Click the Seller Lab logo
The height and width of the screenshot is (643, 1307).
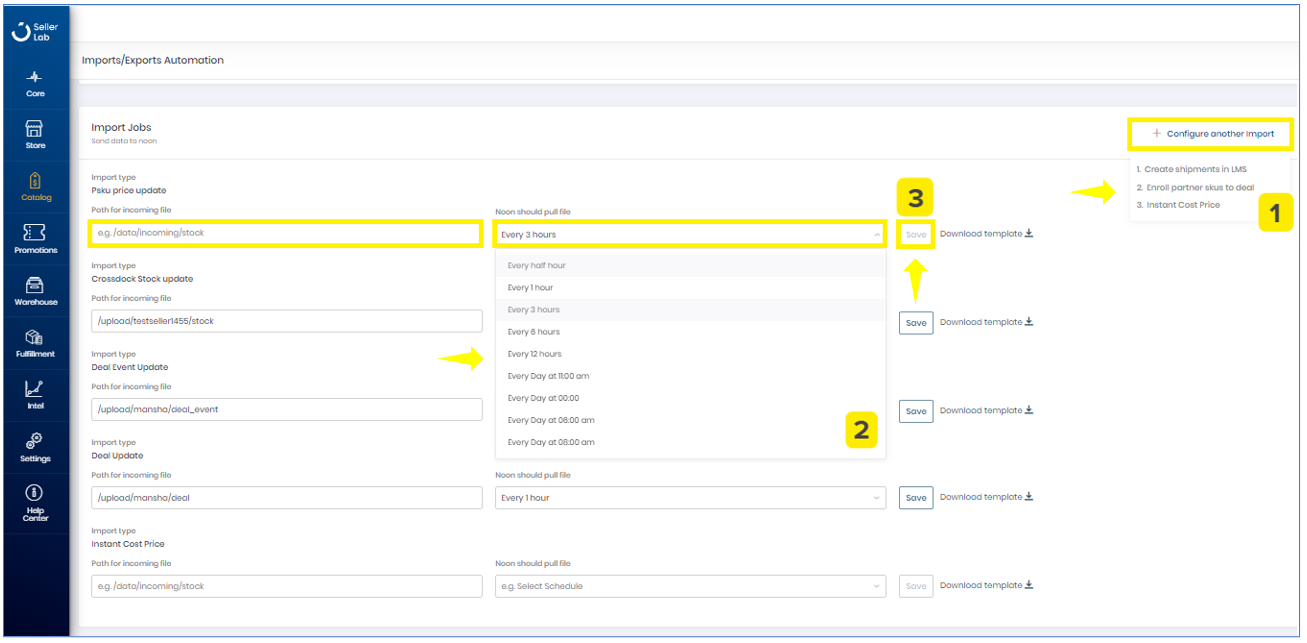35,32
